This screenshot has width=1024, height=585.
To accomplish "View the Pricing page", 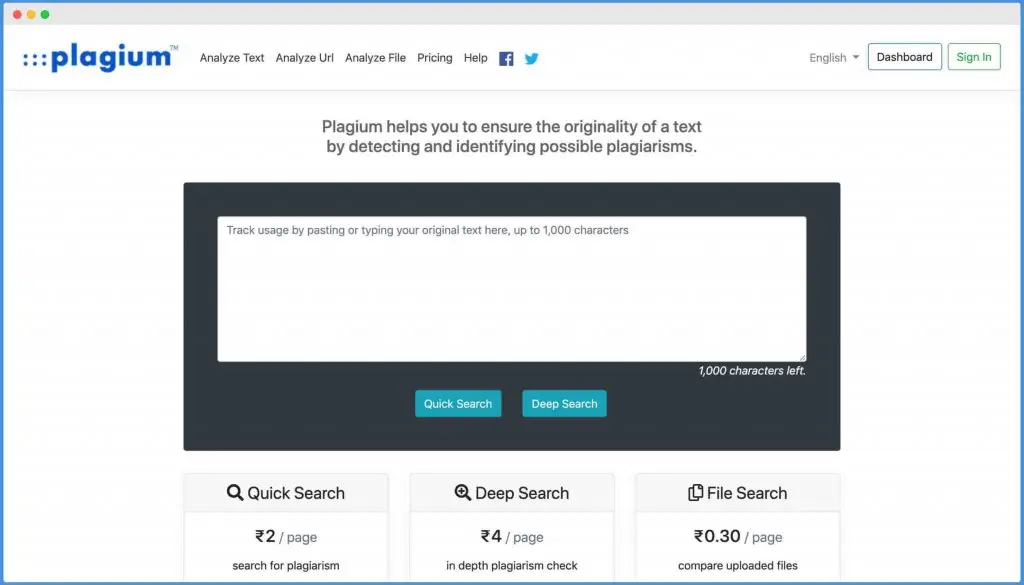I will coord(435,58).
